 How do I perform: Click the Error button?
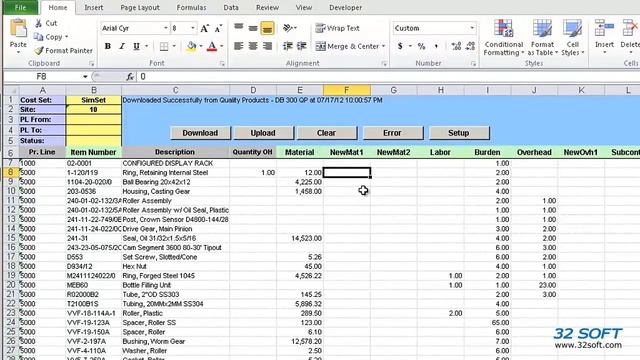392,133
